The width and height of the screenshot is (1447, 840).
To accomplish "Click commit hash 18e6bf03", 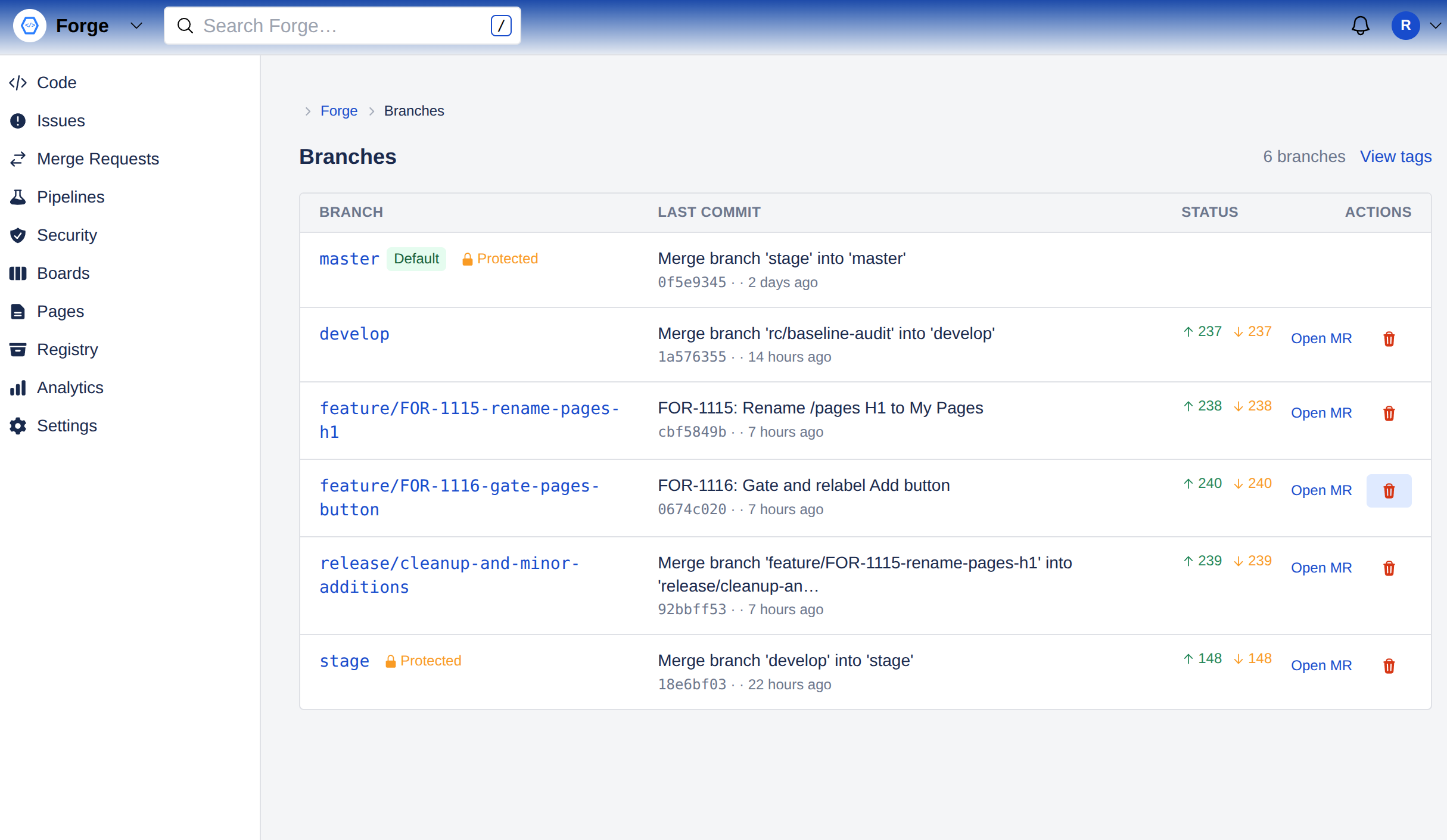I will [692, 685].
